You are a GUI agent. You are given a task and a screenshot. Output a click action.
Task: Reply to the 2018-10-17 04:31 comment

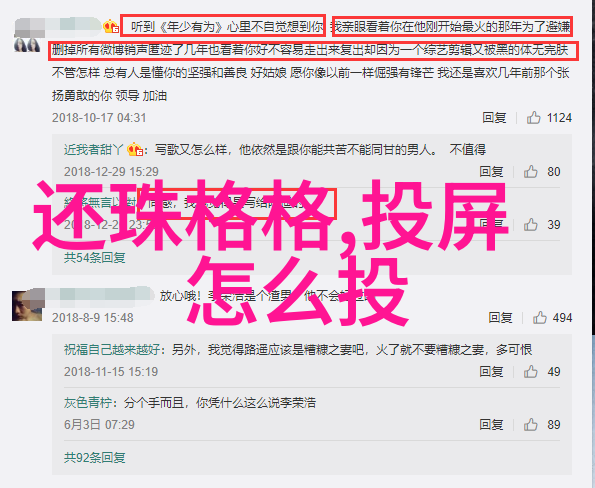point(494,118)
